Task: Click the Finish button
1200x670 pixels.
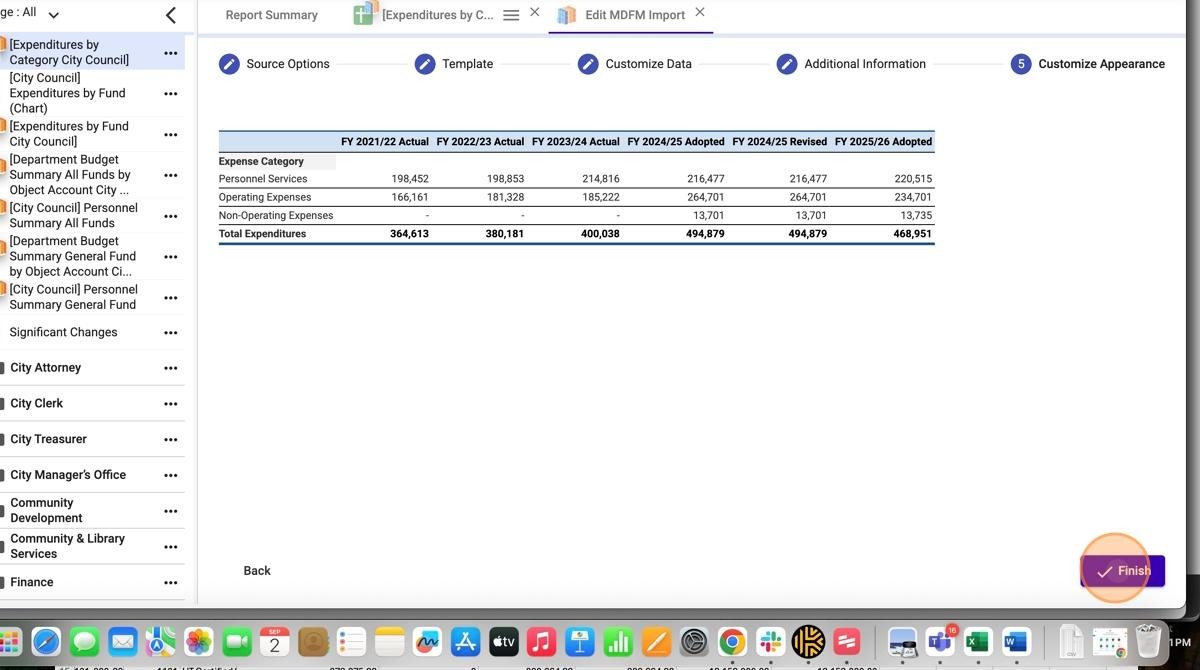Action: coord(1122,571)
